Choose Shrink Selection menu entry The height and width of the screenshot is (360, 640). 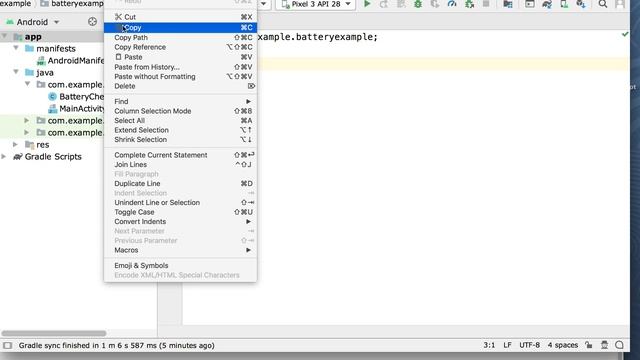point(180,140)
